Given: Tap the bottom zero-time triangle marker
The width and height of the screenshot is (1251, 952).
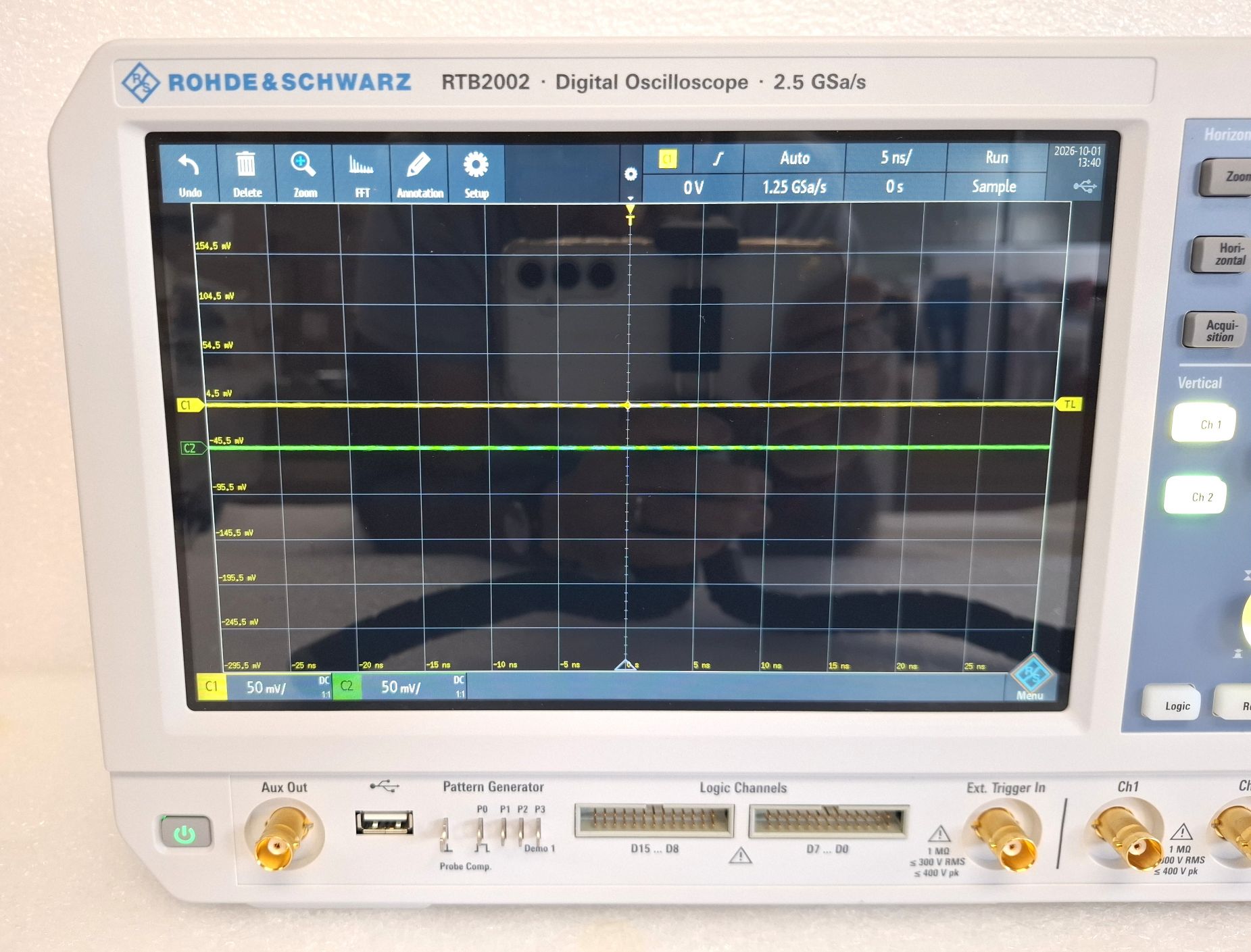Looking at the screenshot, I should coord(625,664).
